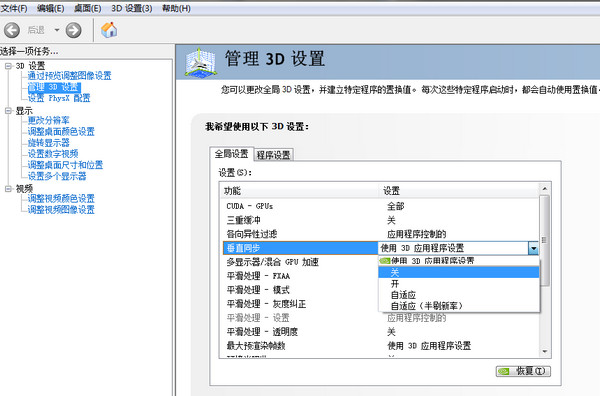Open 设置多个显示器 link
This screenshot has height=396, width=600.
tap(57, 176)
